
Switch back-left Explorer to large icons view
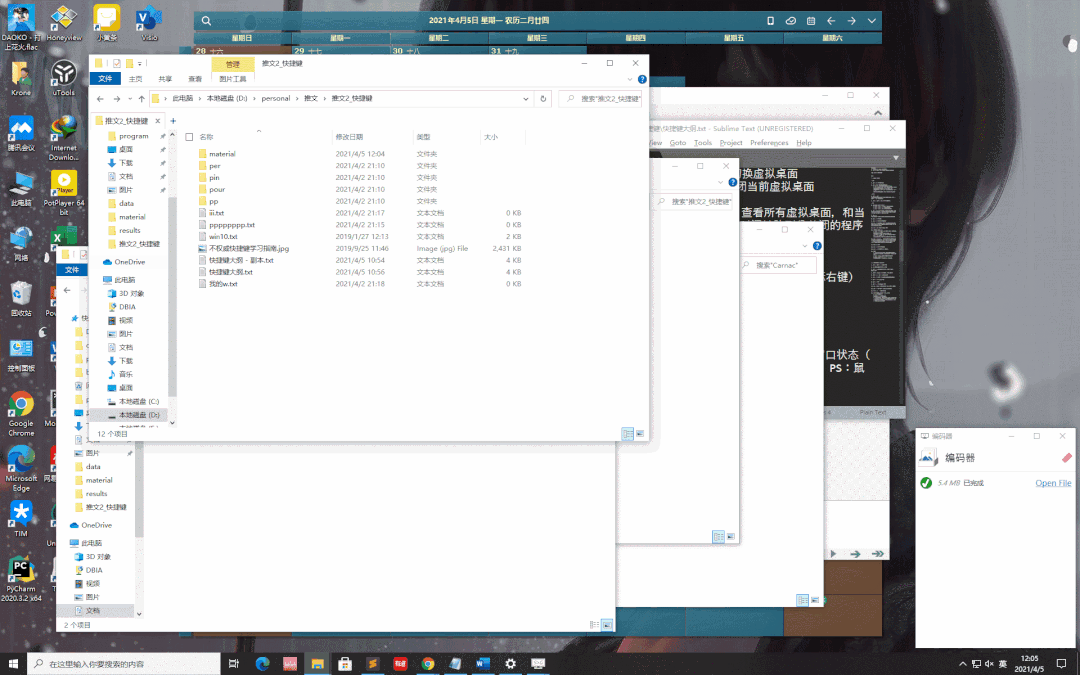[607, 625]
